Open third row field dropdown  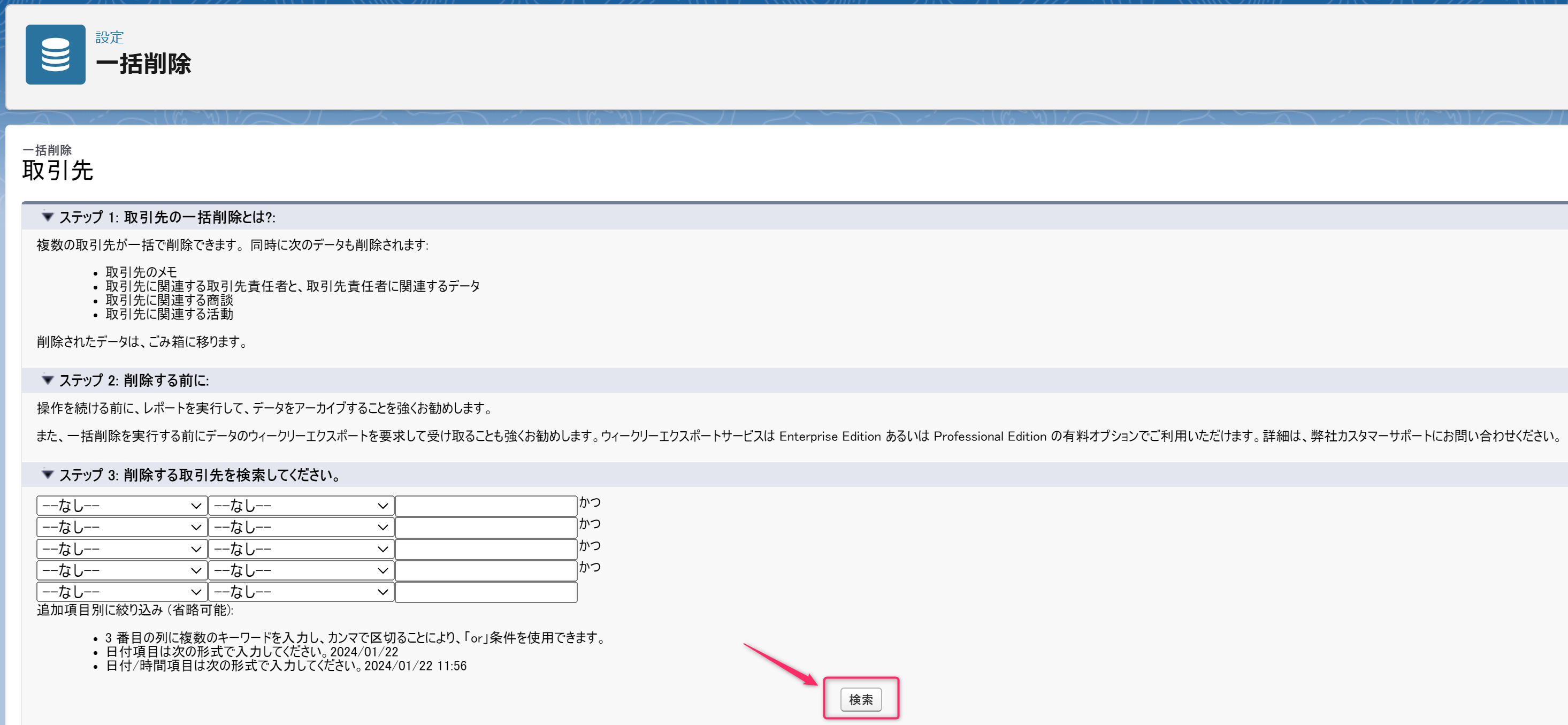tap(121, 548)
